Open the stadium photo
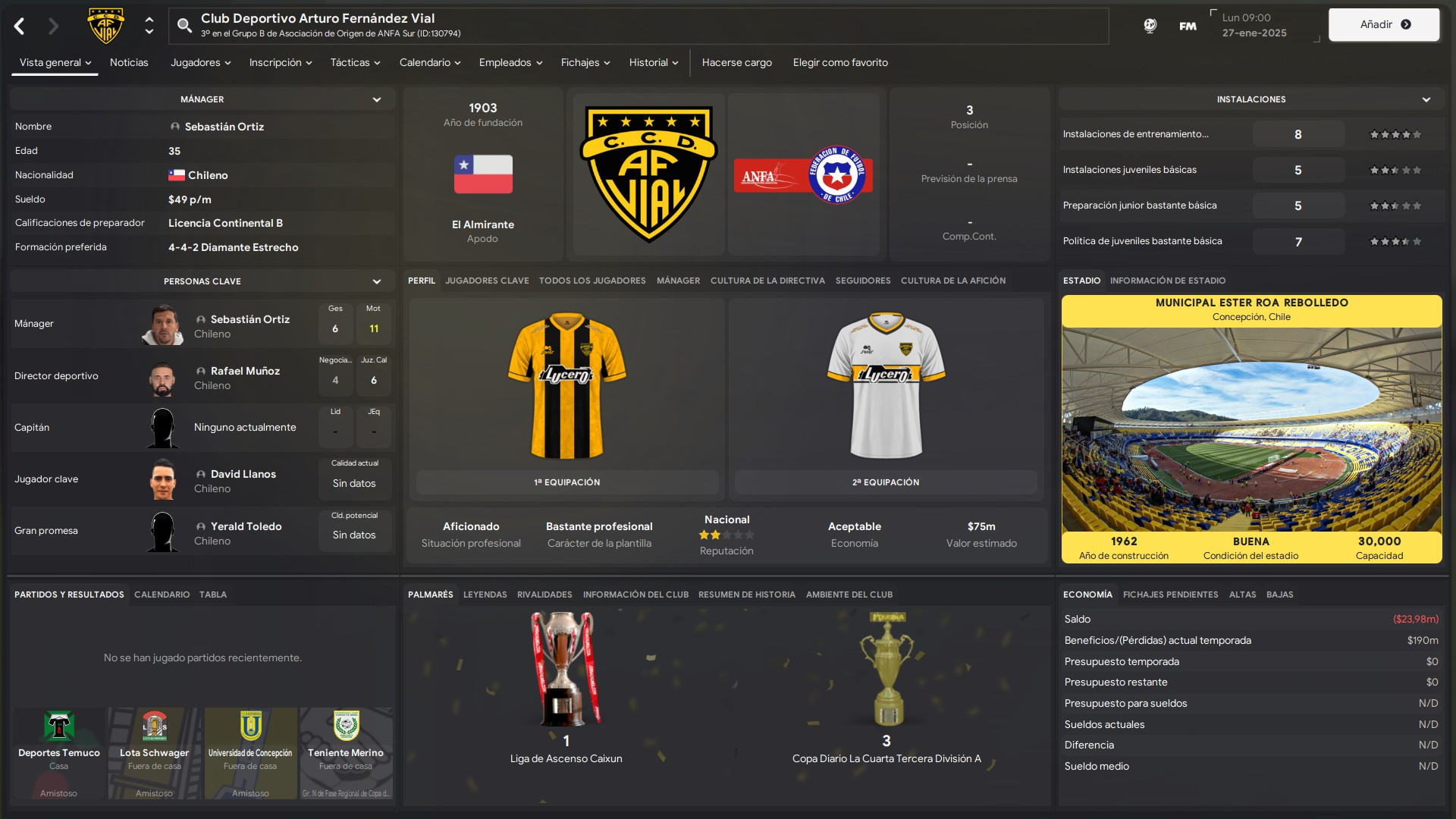1456x819 pixels. [x=1251, y=429]
